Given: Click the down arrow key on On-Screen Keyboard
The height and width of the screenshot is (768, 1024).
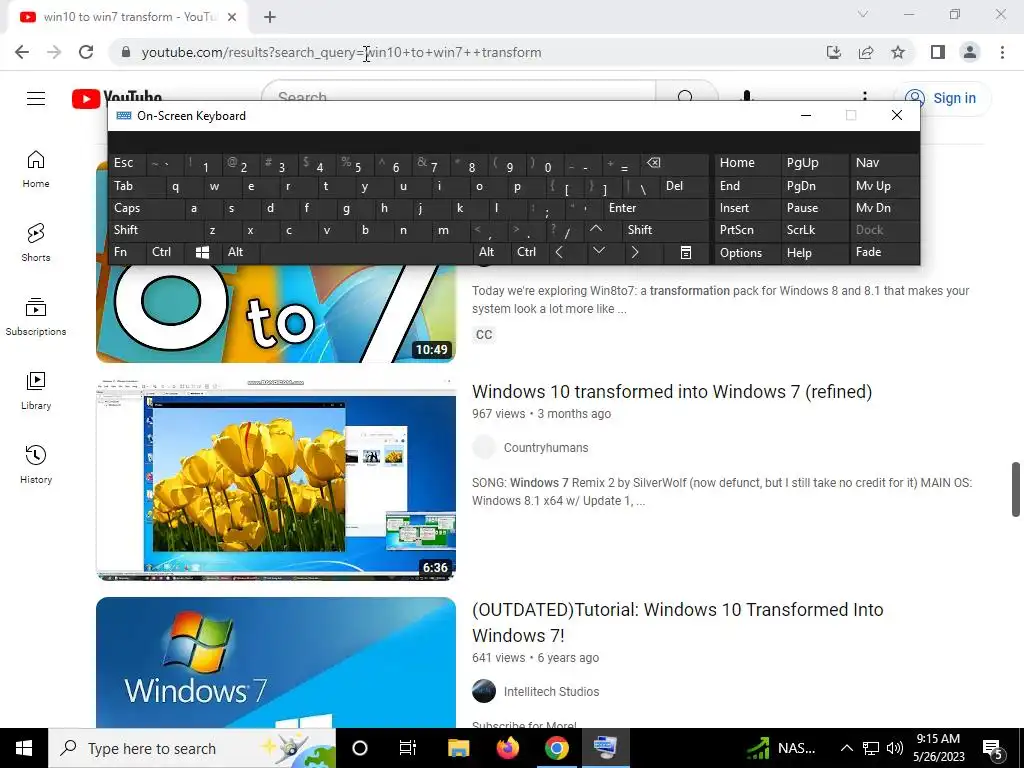Looking at the screenshot, I should pos(599,252).
